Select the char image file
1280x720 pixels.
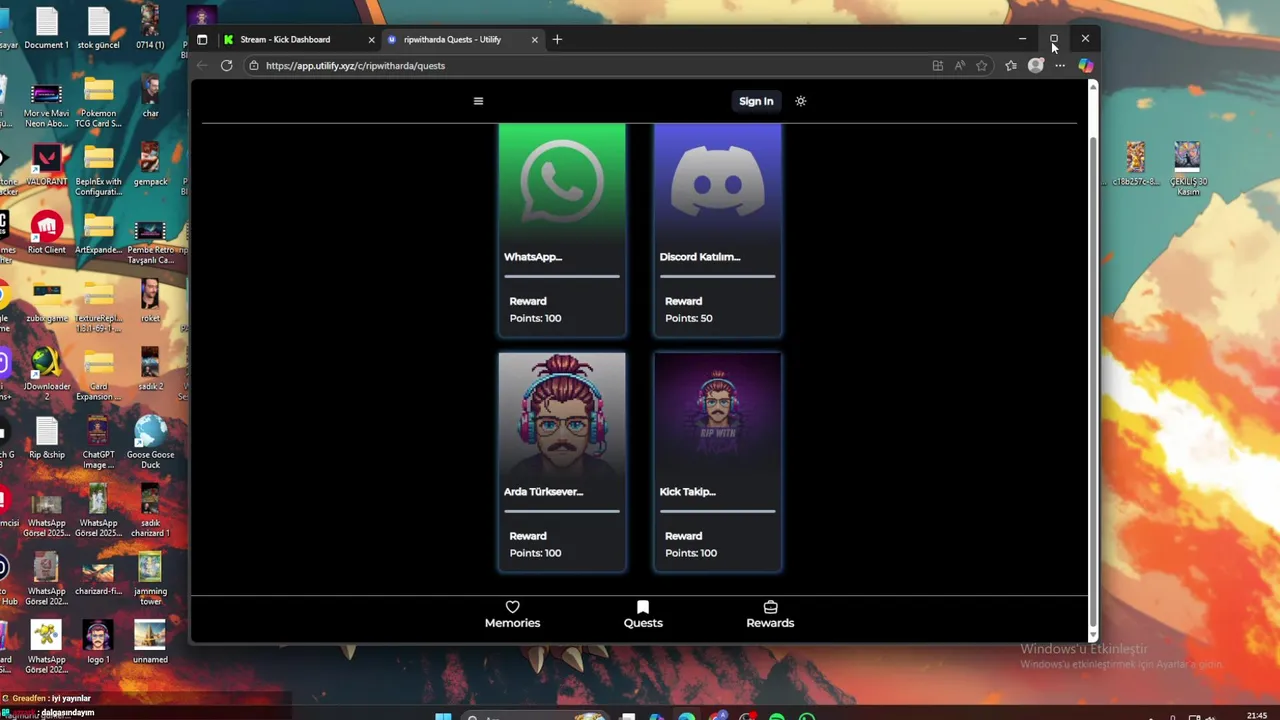tap(150, 97)
